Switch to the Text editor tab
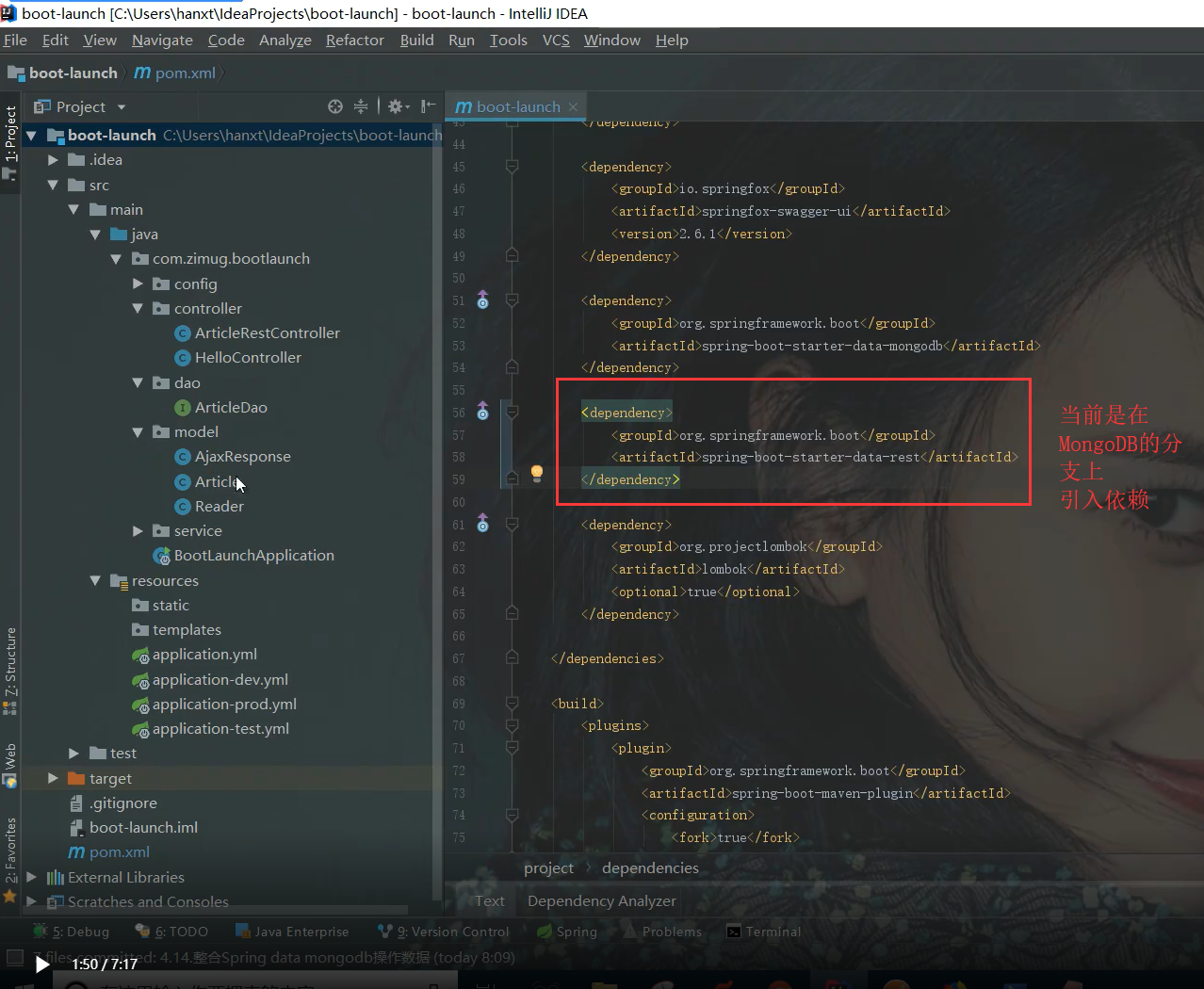The height and width of the screenshot is (989, 1204). tap(489, 900)
